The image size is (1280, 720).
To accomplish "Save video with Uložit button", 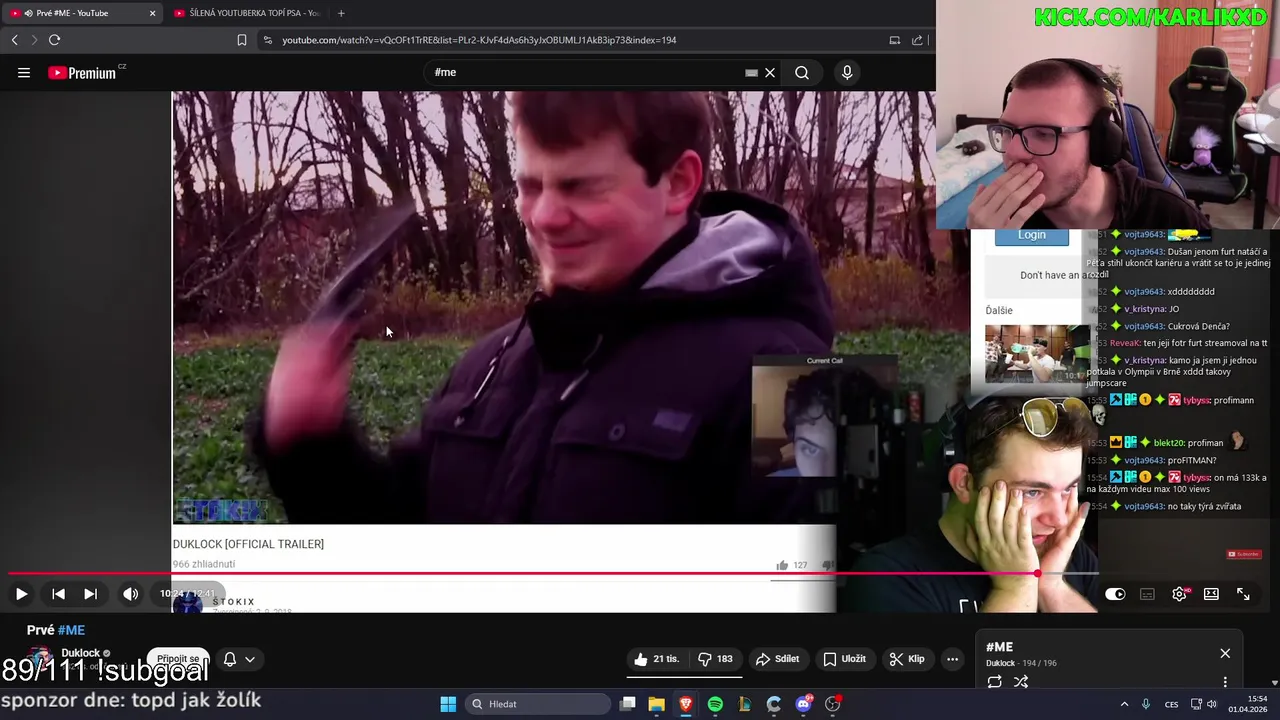I will [845, 659].
